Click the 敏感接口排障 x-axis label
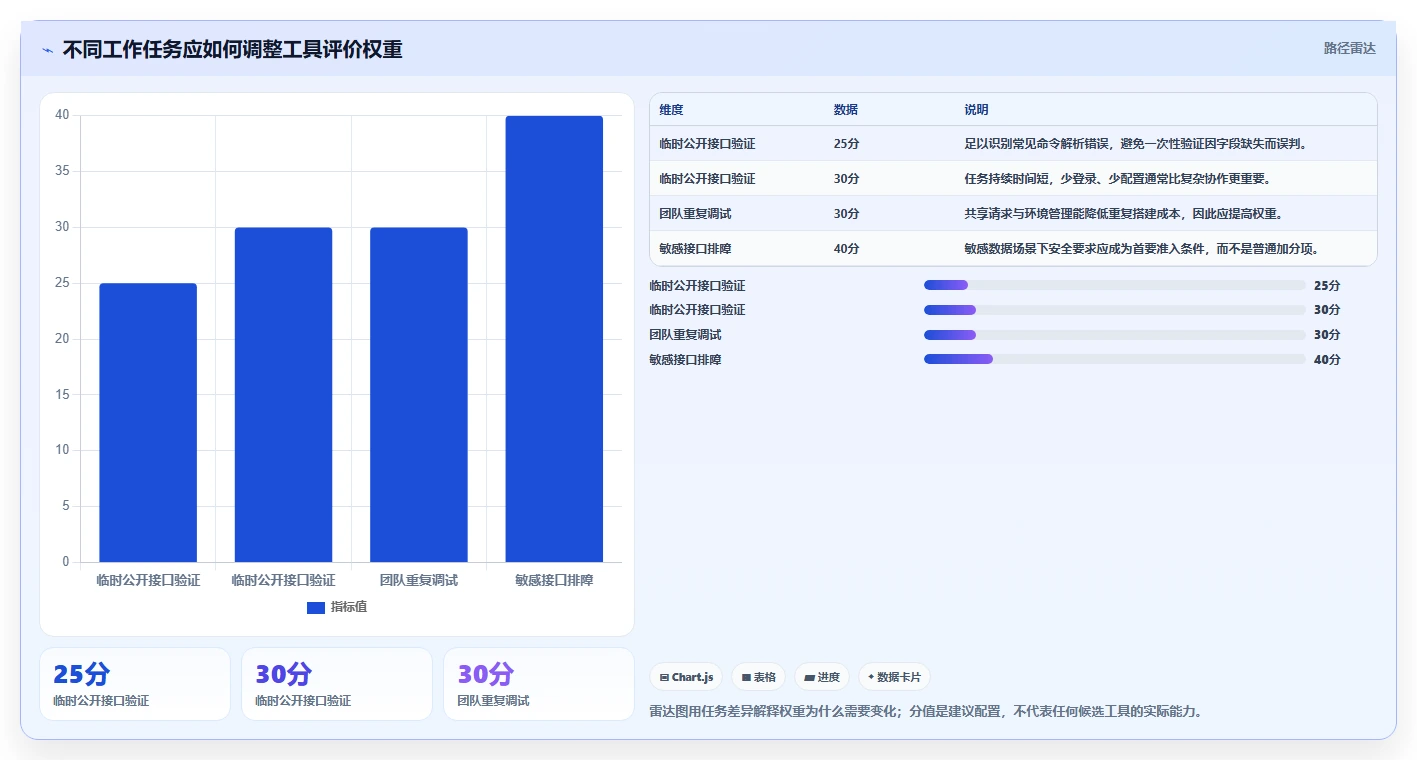1417x760 pixels. (554, 580)
